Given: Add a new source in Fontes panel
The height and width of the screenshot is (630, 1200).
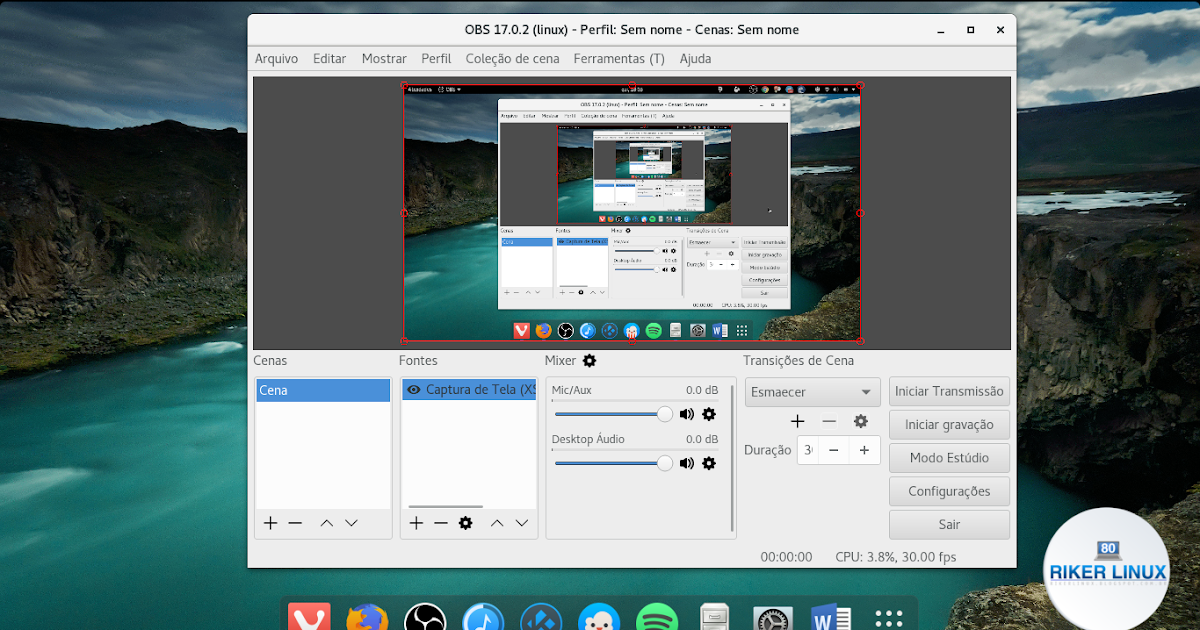Looking at the screenshot, I should (x=416, y=523).
